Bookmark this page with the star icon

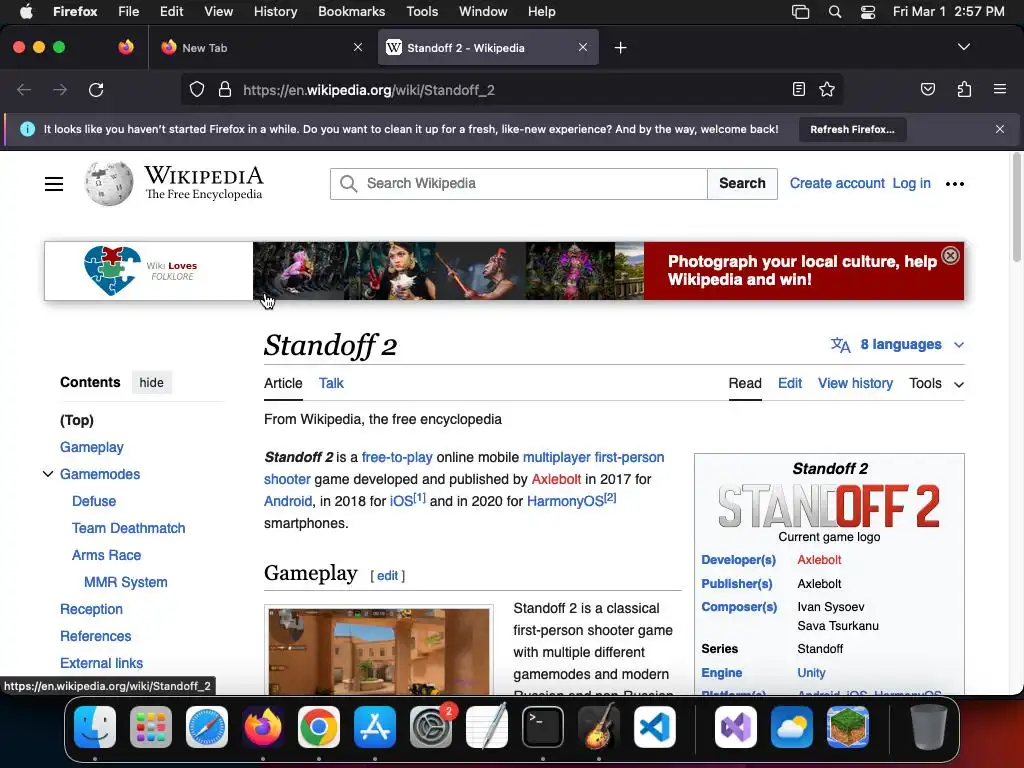827,89
